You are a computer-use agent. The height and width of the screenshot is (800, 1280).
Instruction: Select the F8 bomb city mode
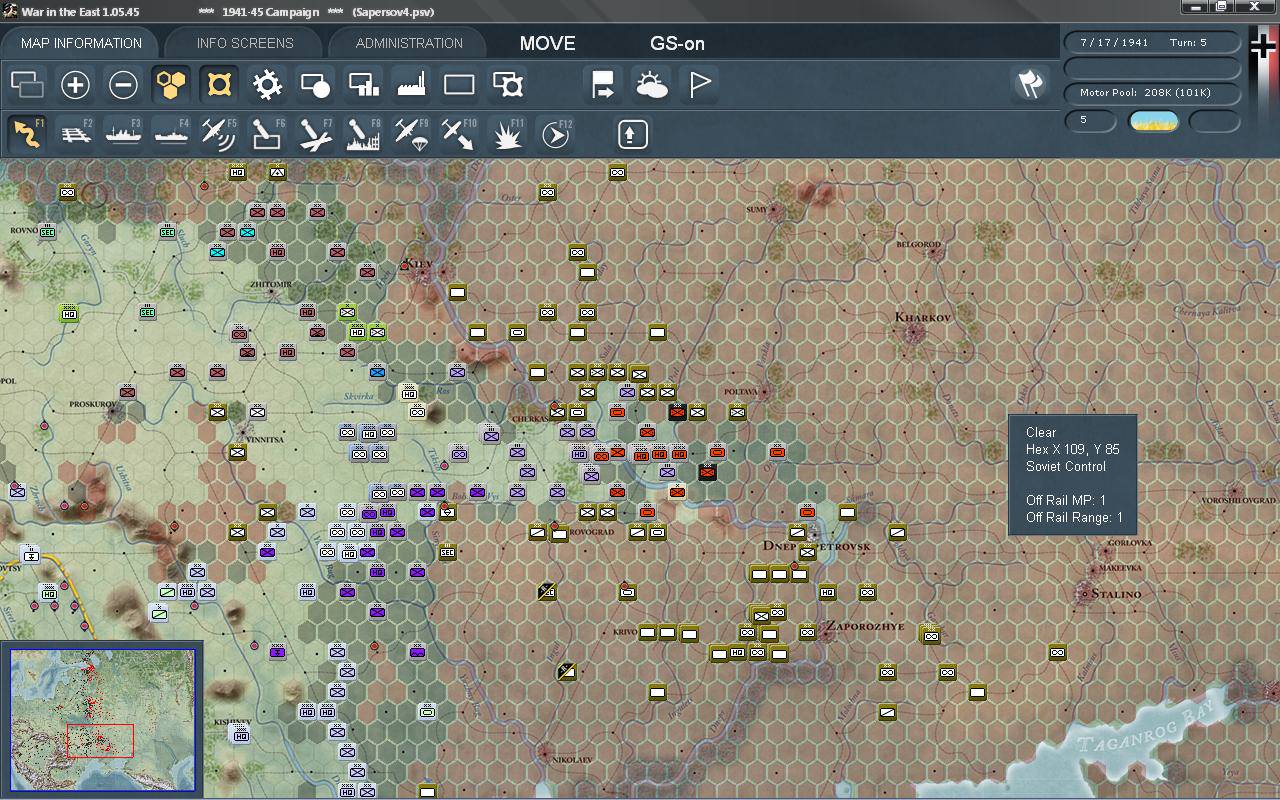click(x=363, y=133)
